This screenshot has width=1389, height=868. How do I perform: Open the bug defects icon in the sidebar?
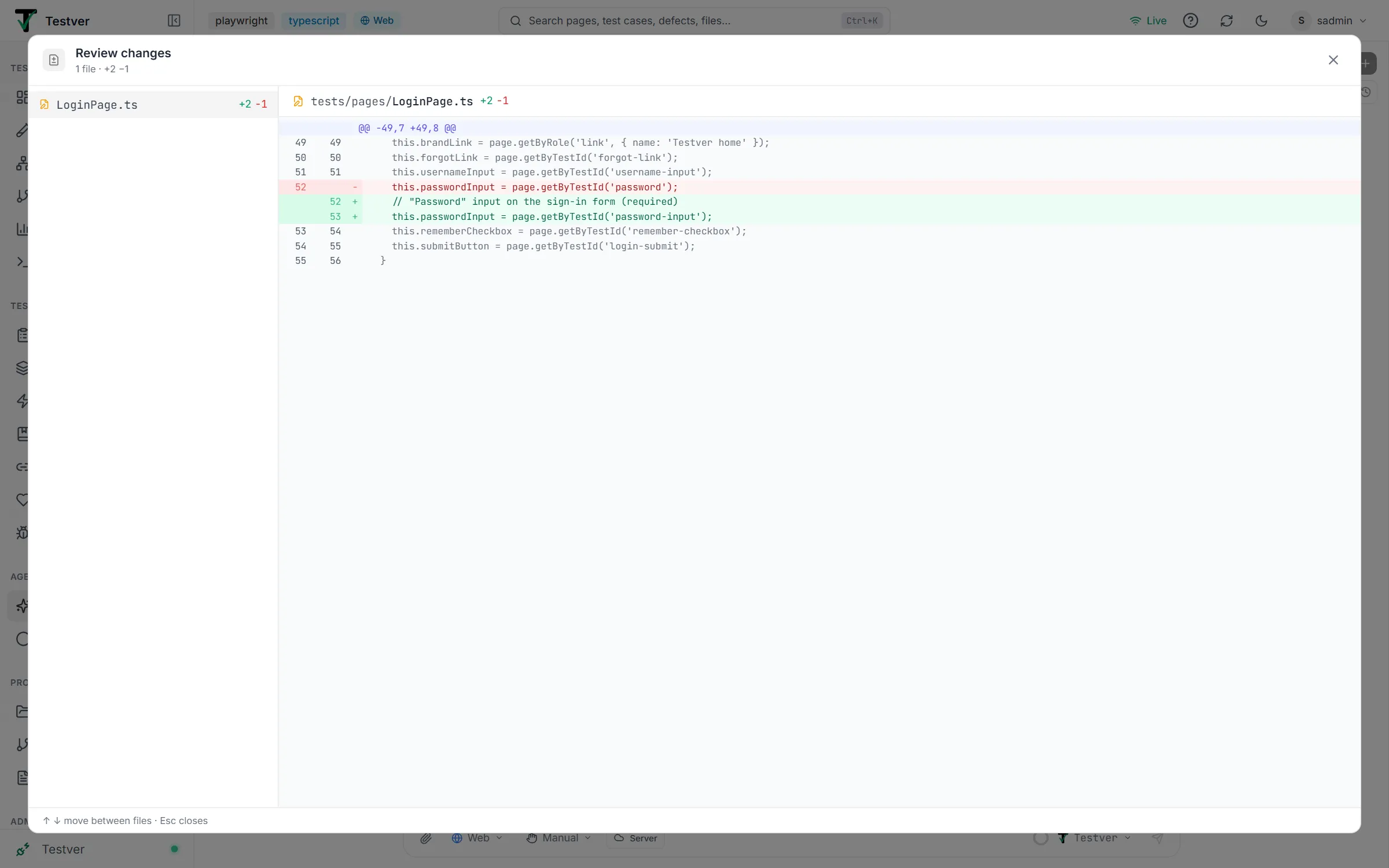coord(22,532)
